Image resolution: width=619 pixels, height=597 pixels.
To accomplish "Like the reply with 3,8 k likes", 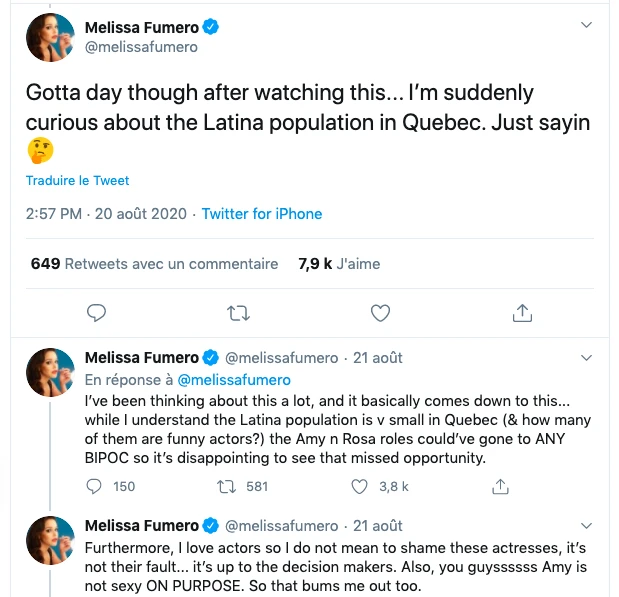I will coord(362,486).
